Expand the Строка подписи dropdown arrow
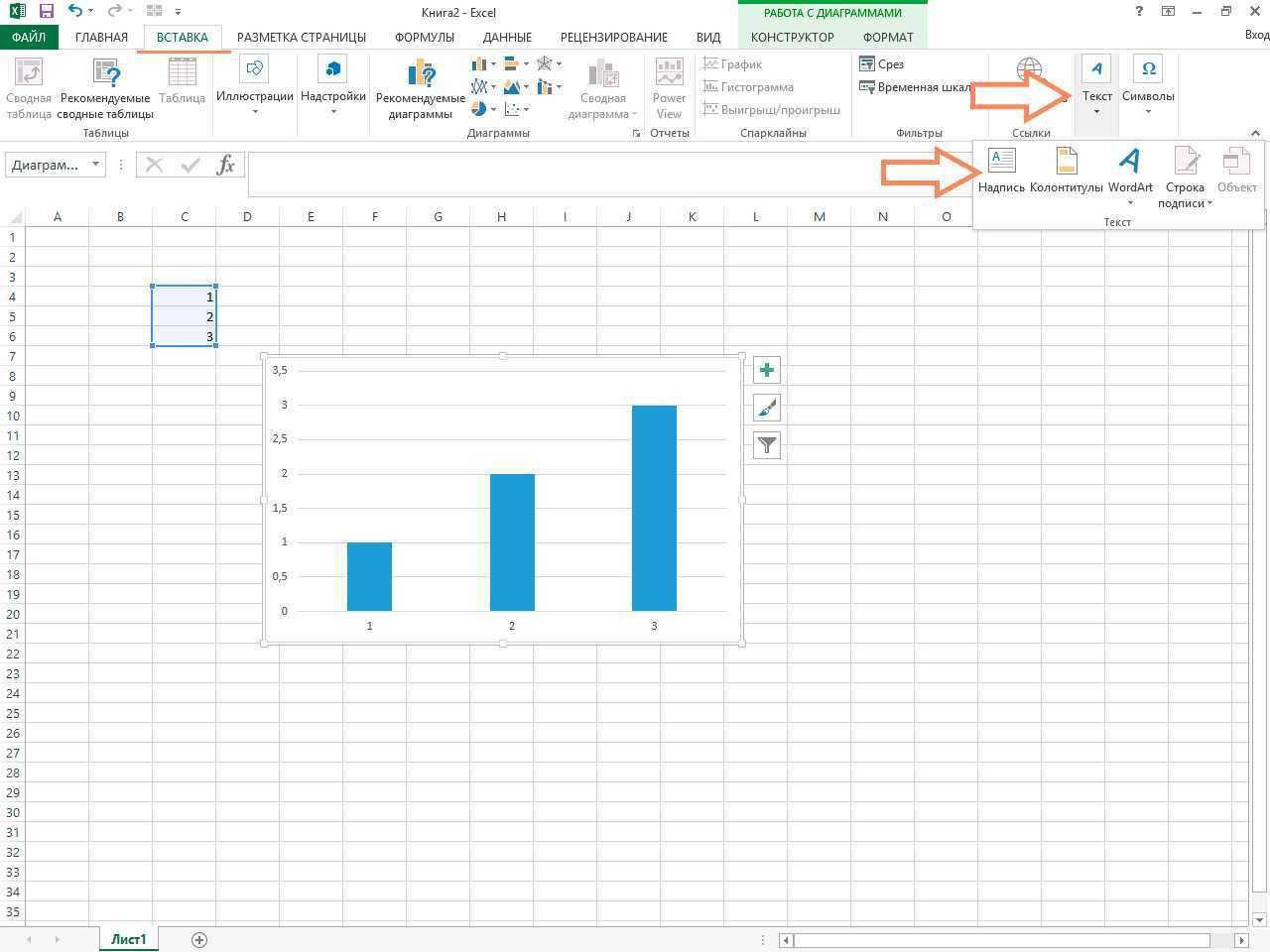1270x952 pixels. 1210,203
